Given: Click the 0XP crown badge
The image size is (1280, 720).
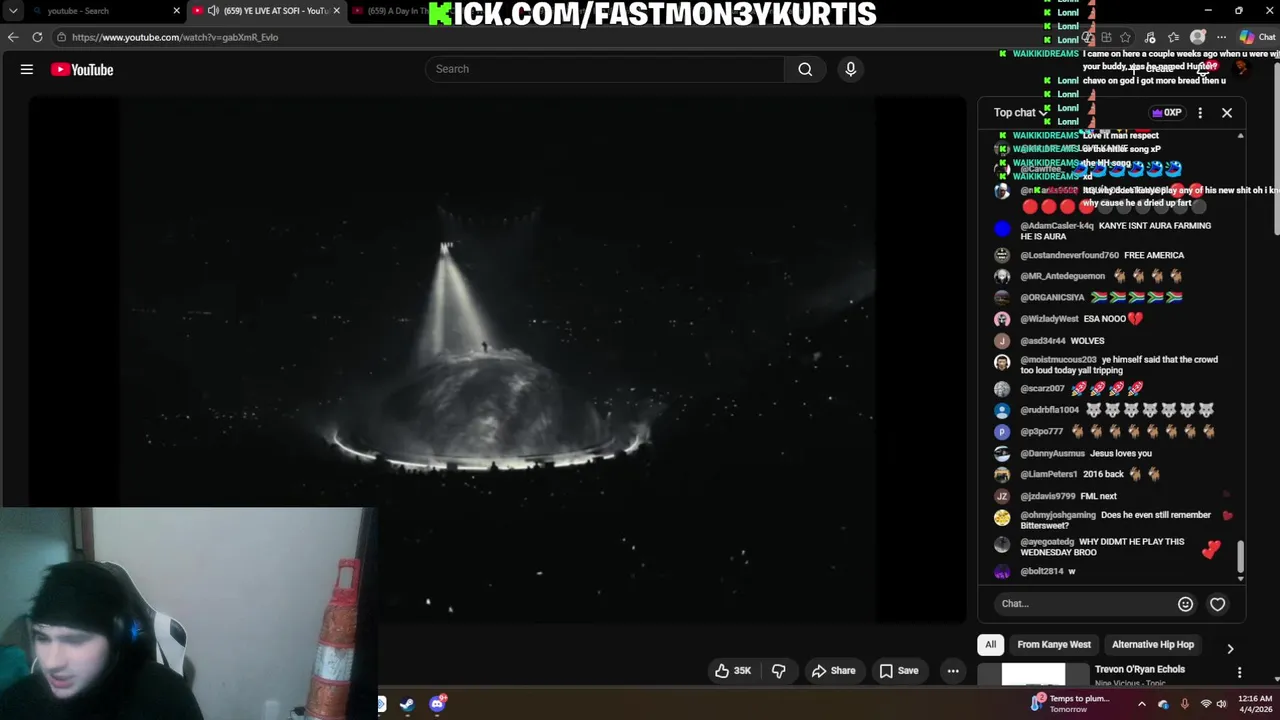Looking at the screenshot, I should [1166, 113].
